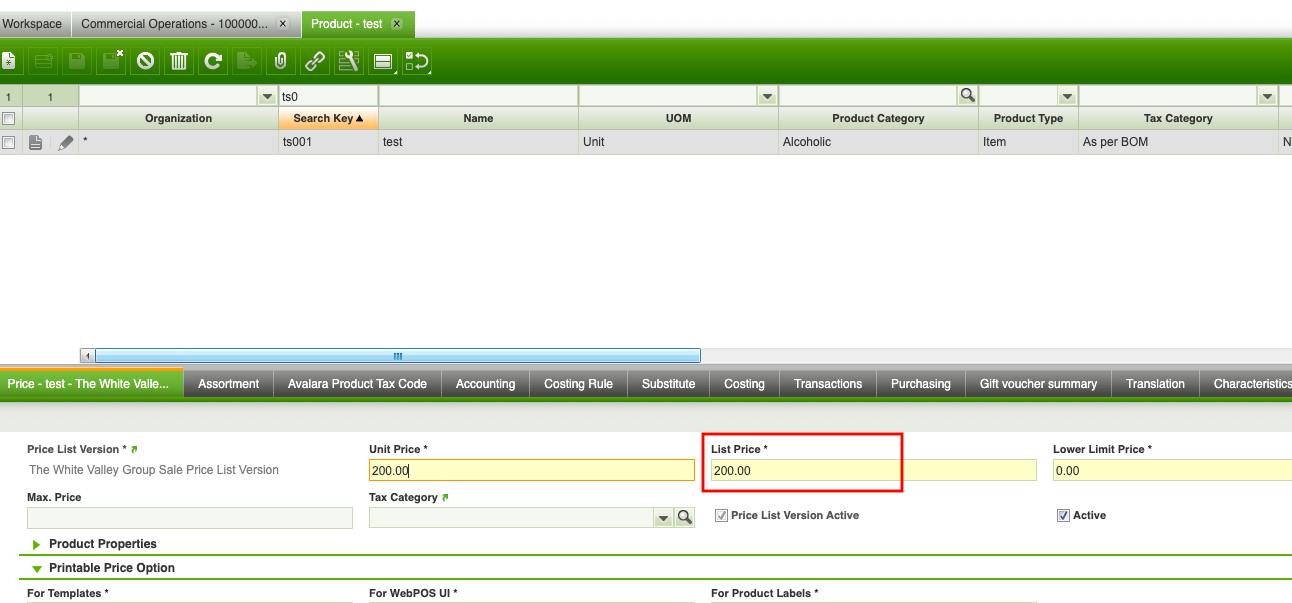Image resolution: width=1292 pixels, height=603 pixels.
Task: Click the undo/cancel changes icon
Action: tap(146, 61)
